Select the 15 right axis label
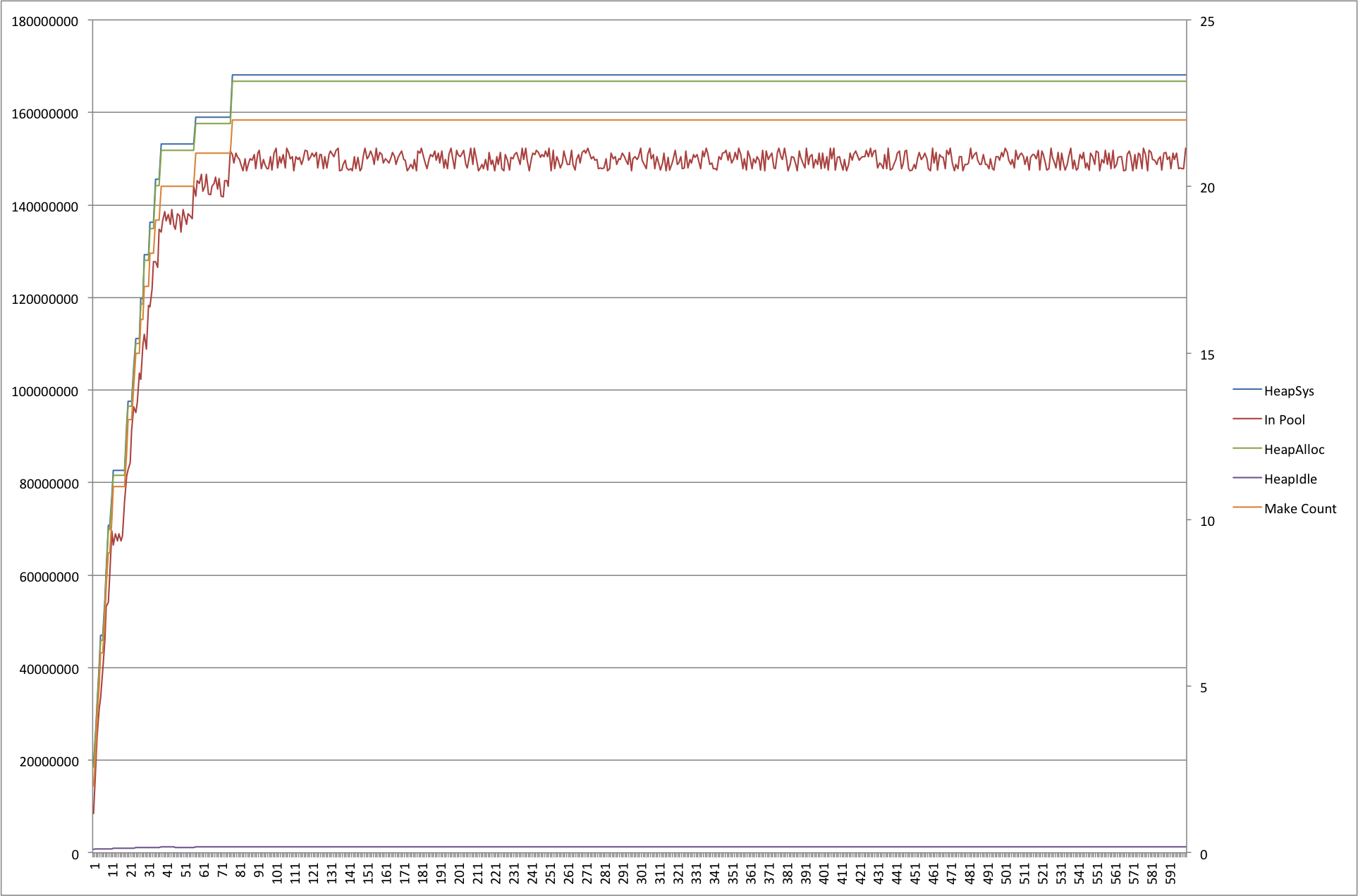The width and height of the screenshot is (1358, 896). pyautogui.click(x=1207, y=355)
